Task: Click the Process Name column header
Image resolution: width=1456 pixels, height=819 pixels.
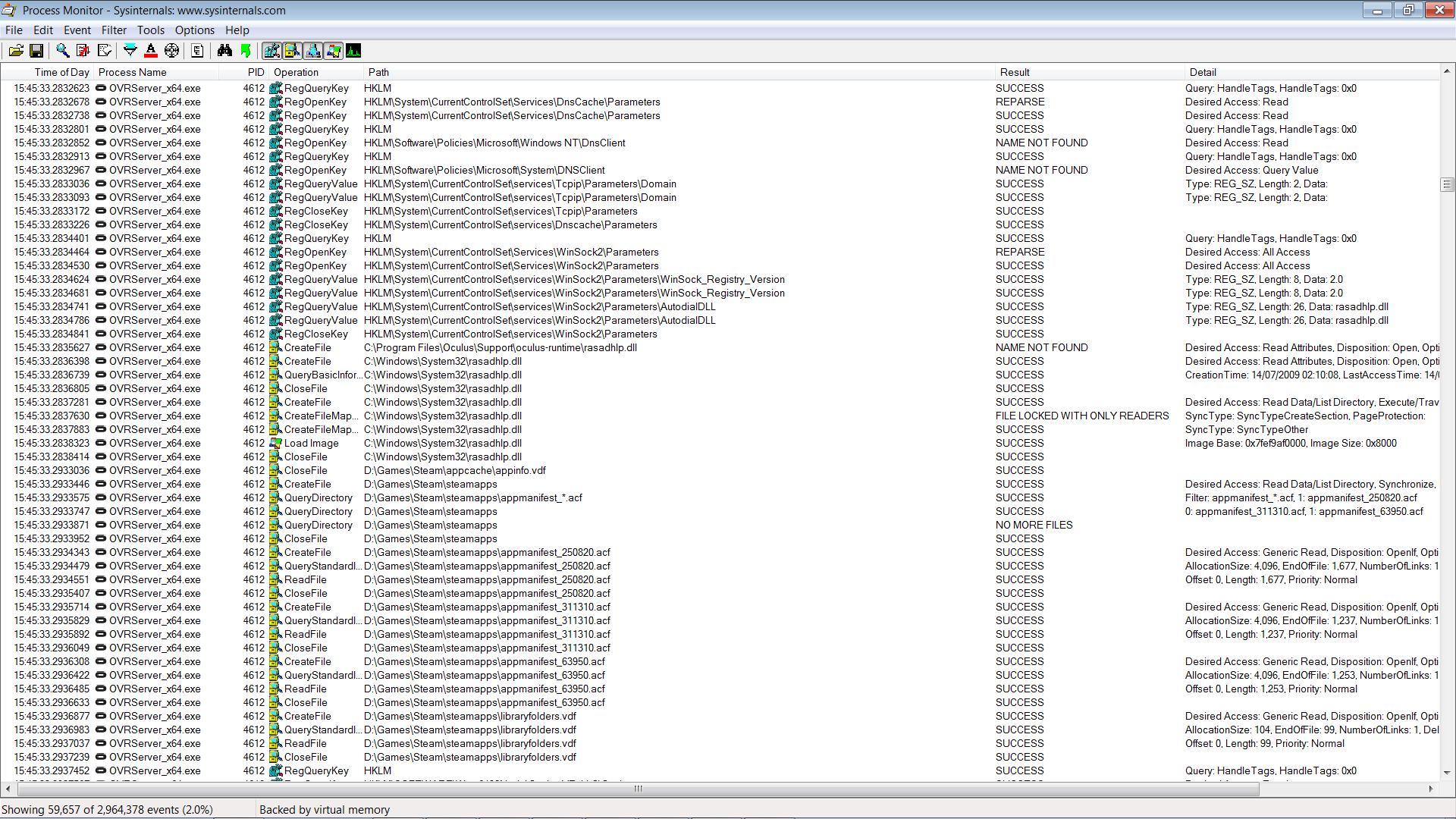Action: [155, 72]
